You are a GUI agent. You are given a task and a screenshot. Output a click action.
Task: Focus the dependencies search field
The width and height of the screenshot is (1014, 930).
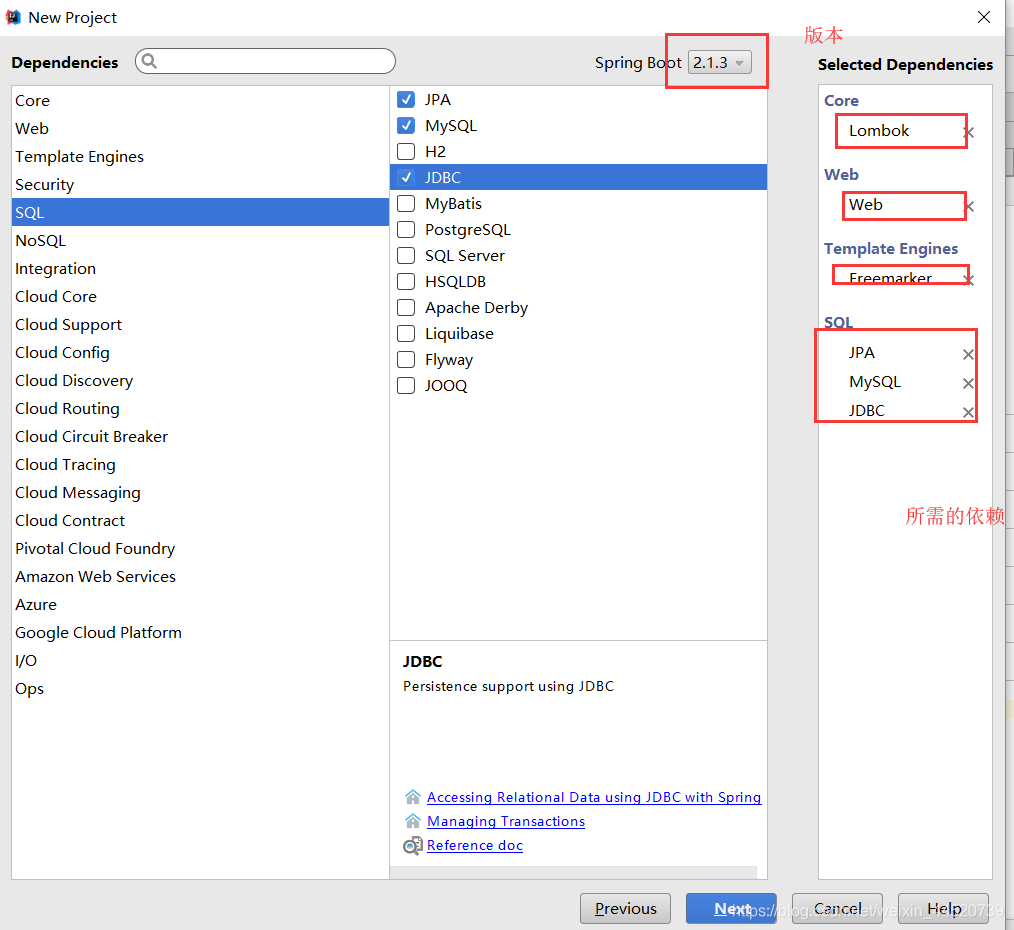[x=265, y=61]
